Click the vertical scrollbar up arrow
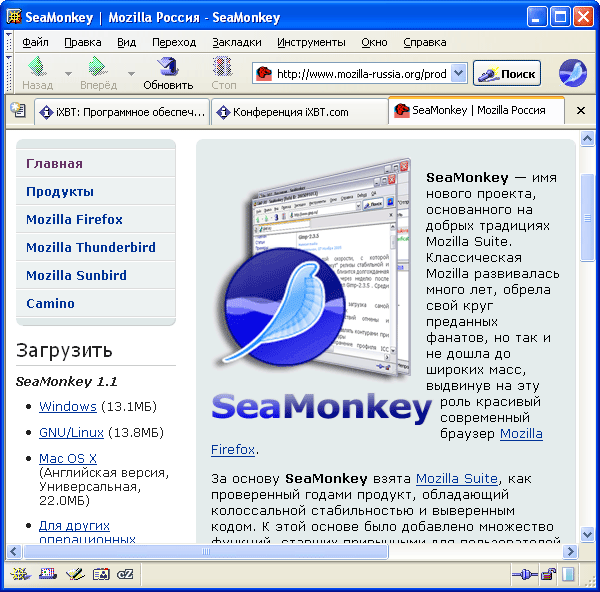This screenshot has width=600, height=592. pyautogui.click(x=587, y=138)
